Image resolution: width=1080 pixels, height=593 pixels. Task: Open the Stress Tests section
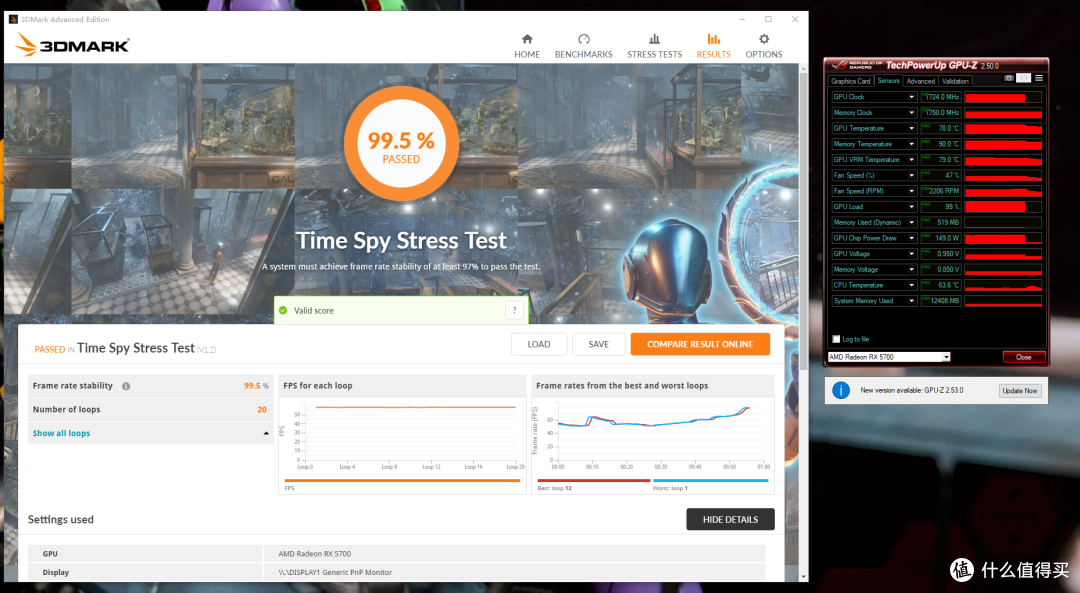[x=654, y=46]
